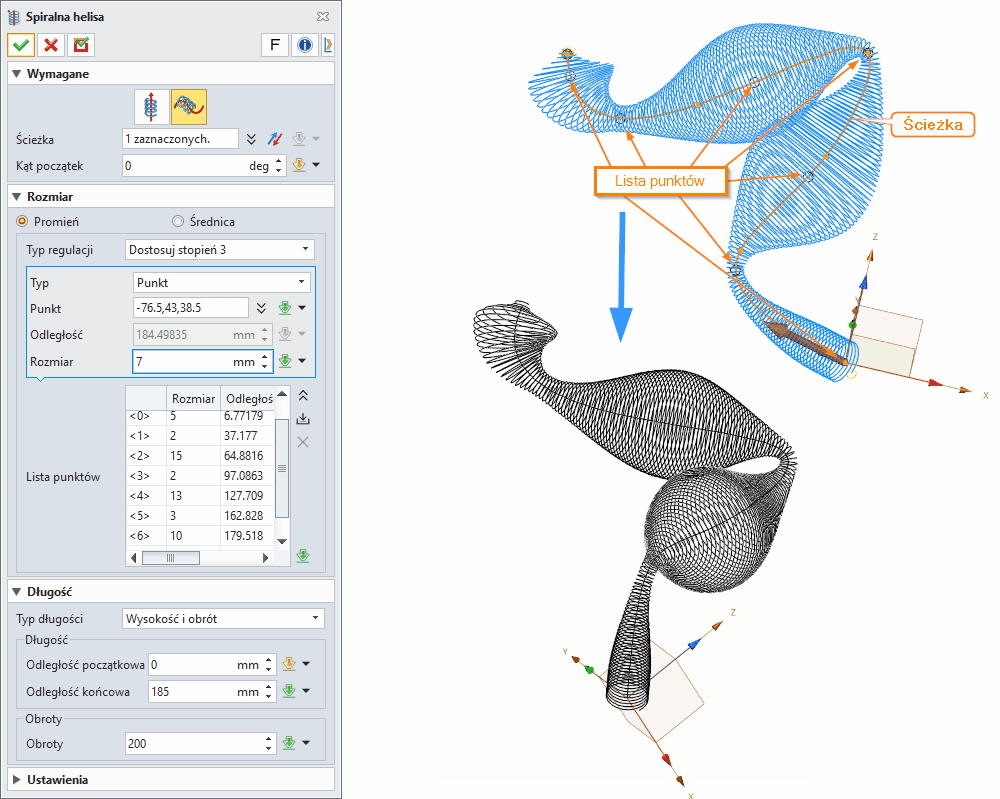Open info with the blue i icon
Viewport: 1000px width, 799px height.
[303, 44]
